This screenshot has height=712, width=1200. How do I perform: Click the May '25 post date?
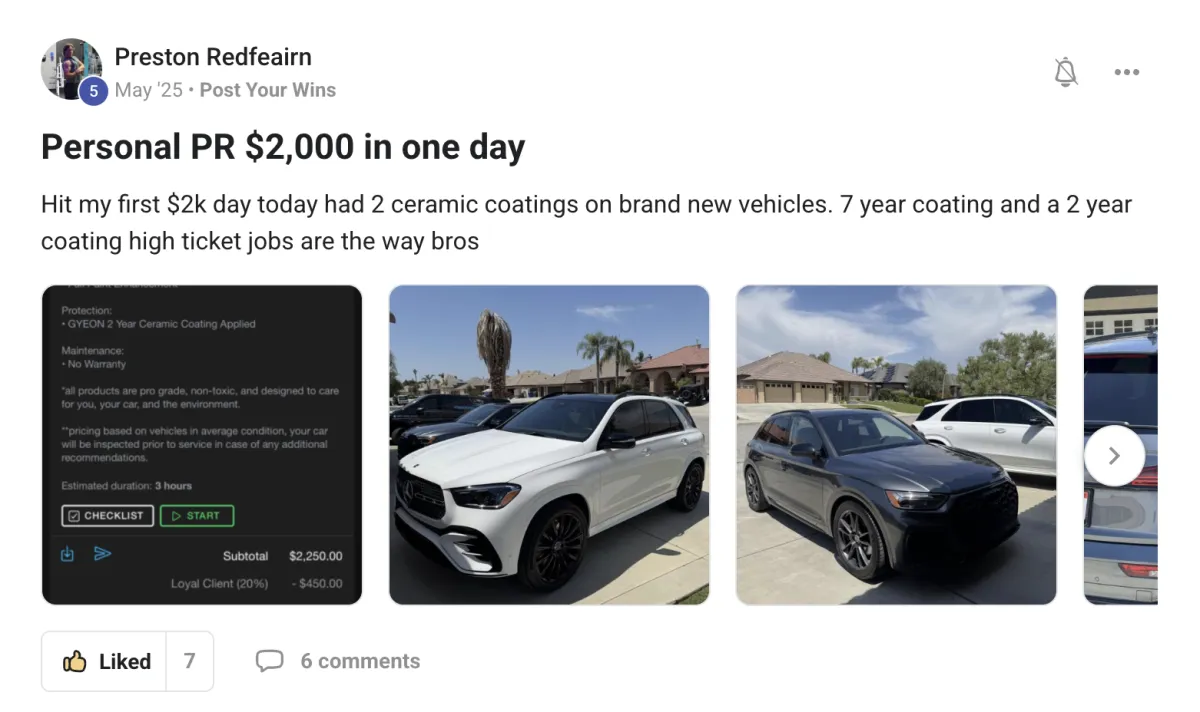(149, 90)
